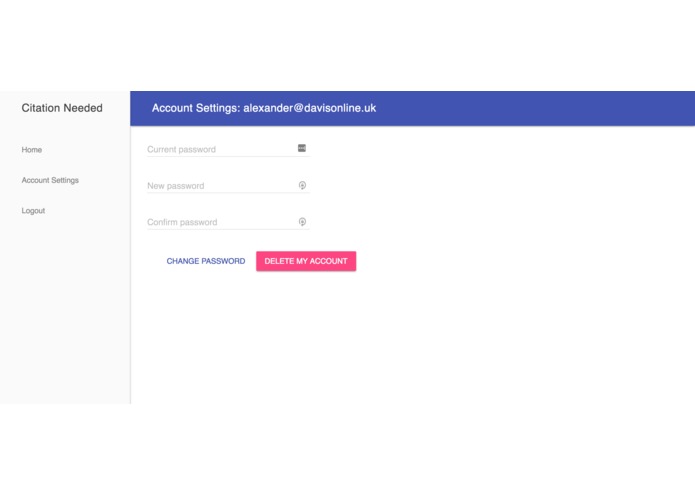This screenshot has height=494, width=695.
Task: Click the key icon in Confirm password field
Action: coord(302,222)
